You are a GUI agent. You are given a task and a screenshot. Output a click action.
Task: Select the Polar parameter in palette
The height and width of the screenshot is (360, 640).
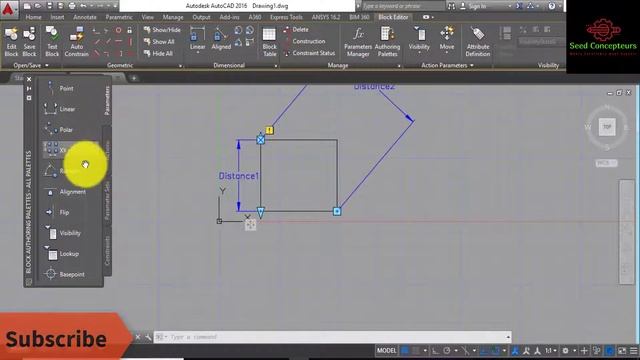point(59,130)
